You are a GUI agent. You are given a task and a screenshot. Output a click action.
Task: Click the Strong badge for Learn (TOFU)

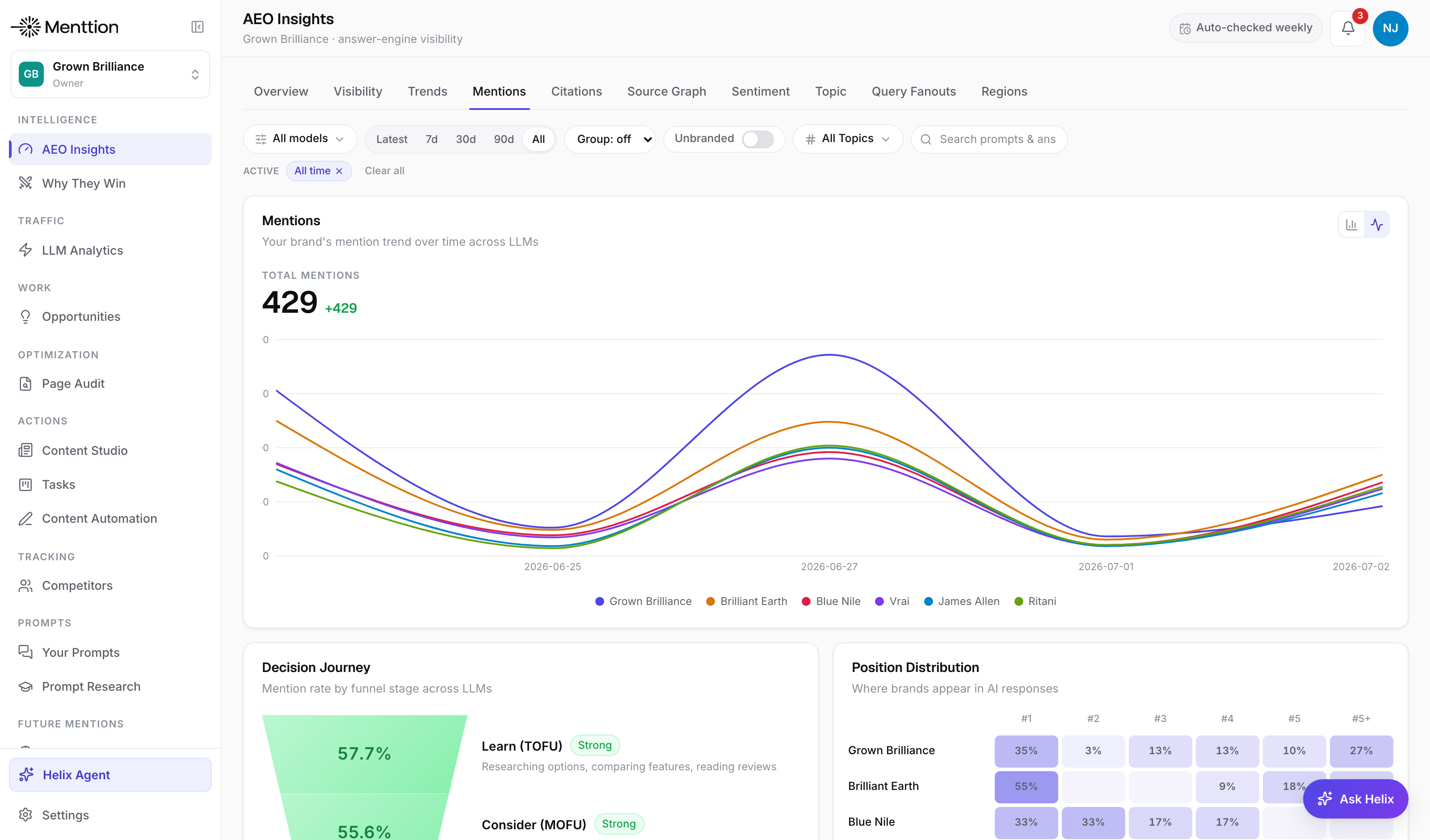[x=595, y=746]
